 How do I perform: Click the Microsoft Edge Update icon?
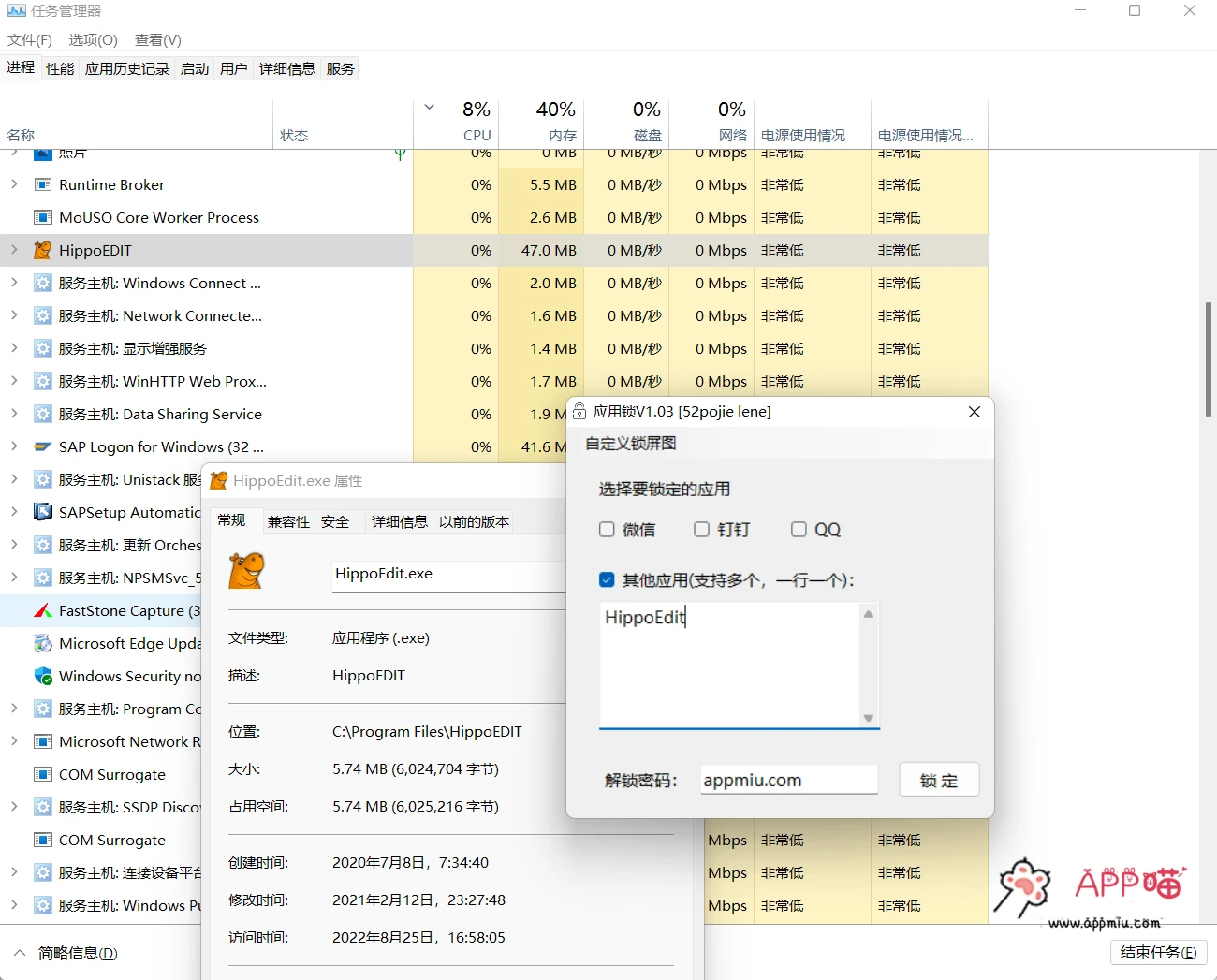[x=42, y=643]
